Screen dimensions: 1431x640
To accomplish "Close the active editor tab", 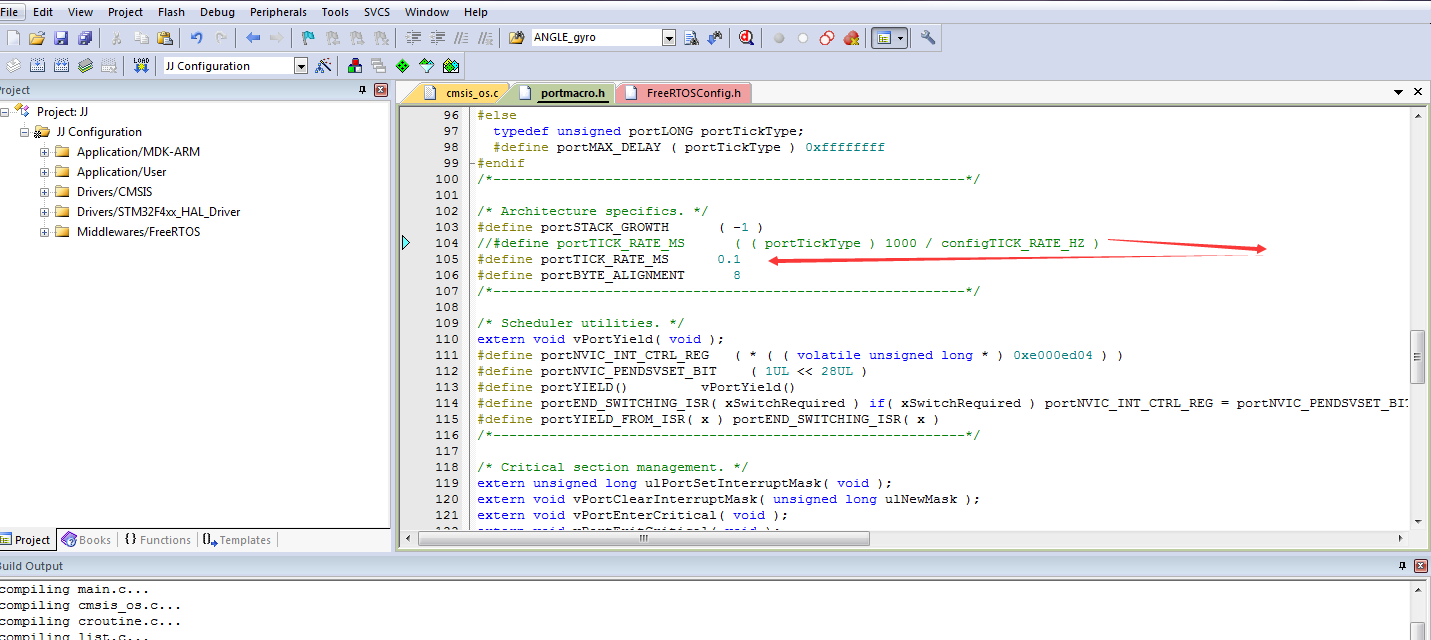I will coord(1417,92).
